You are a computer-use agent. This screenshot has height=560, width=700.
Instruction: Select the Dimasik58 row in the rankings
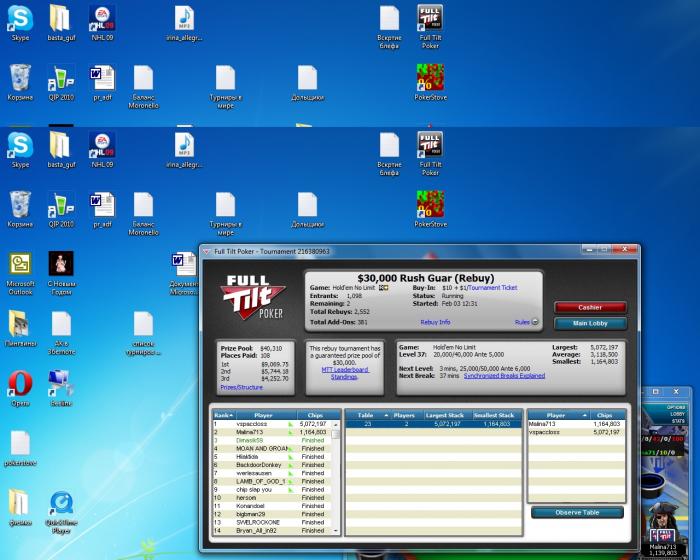point(271,440)
